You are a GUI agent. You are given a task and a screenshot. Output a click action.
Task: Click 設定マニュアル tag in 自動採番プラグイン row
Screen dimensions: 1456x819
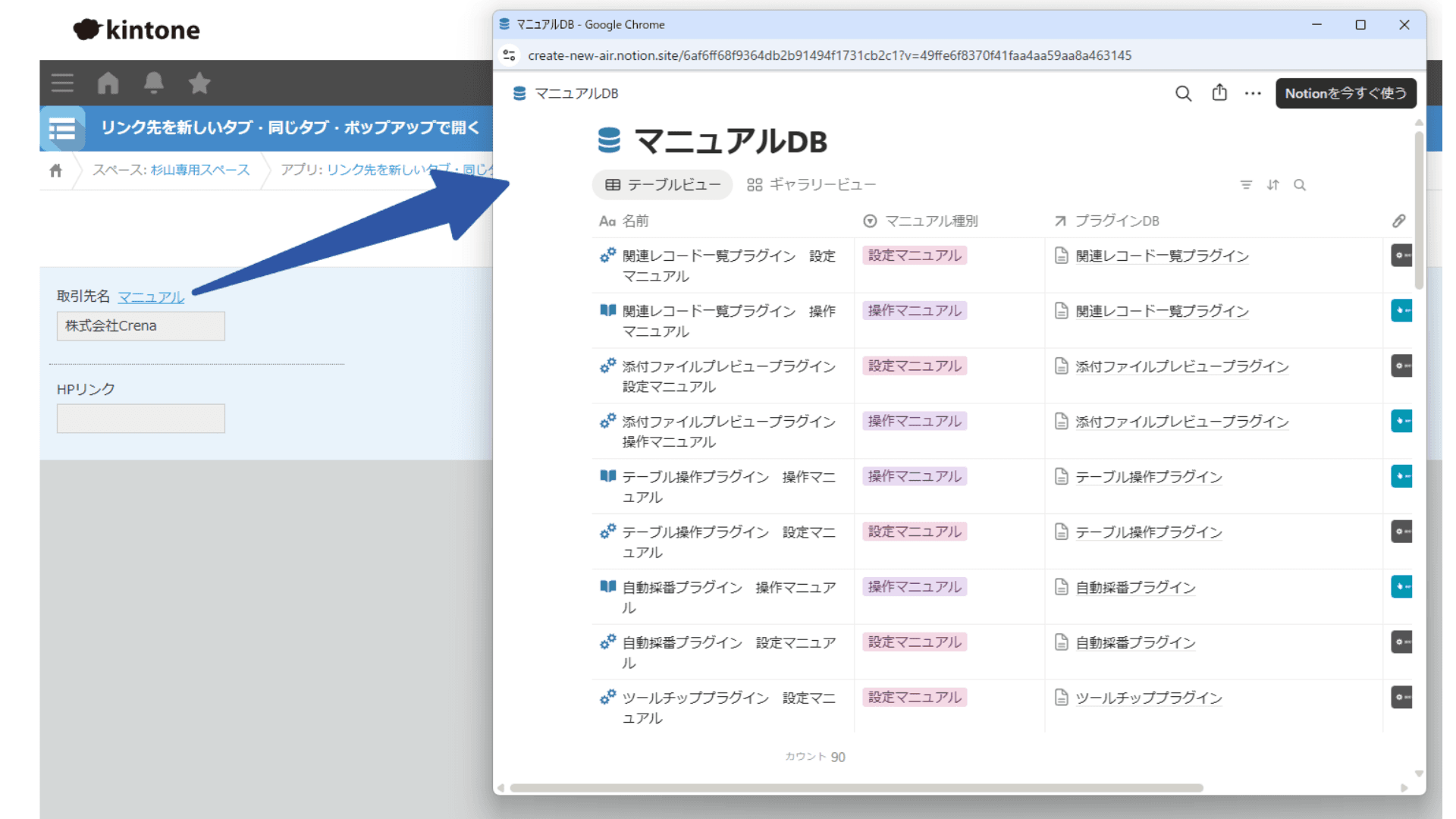tap(915, 642)
